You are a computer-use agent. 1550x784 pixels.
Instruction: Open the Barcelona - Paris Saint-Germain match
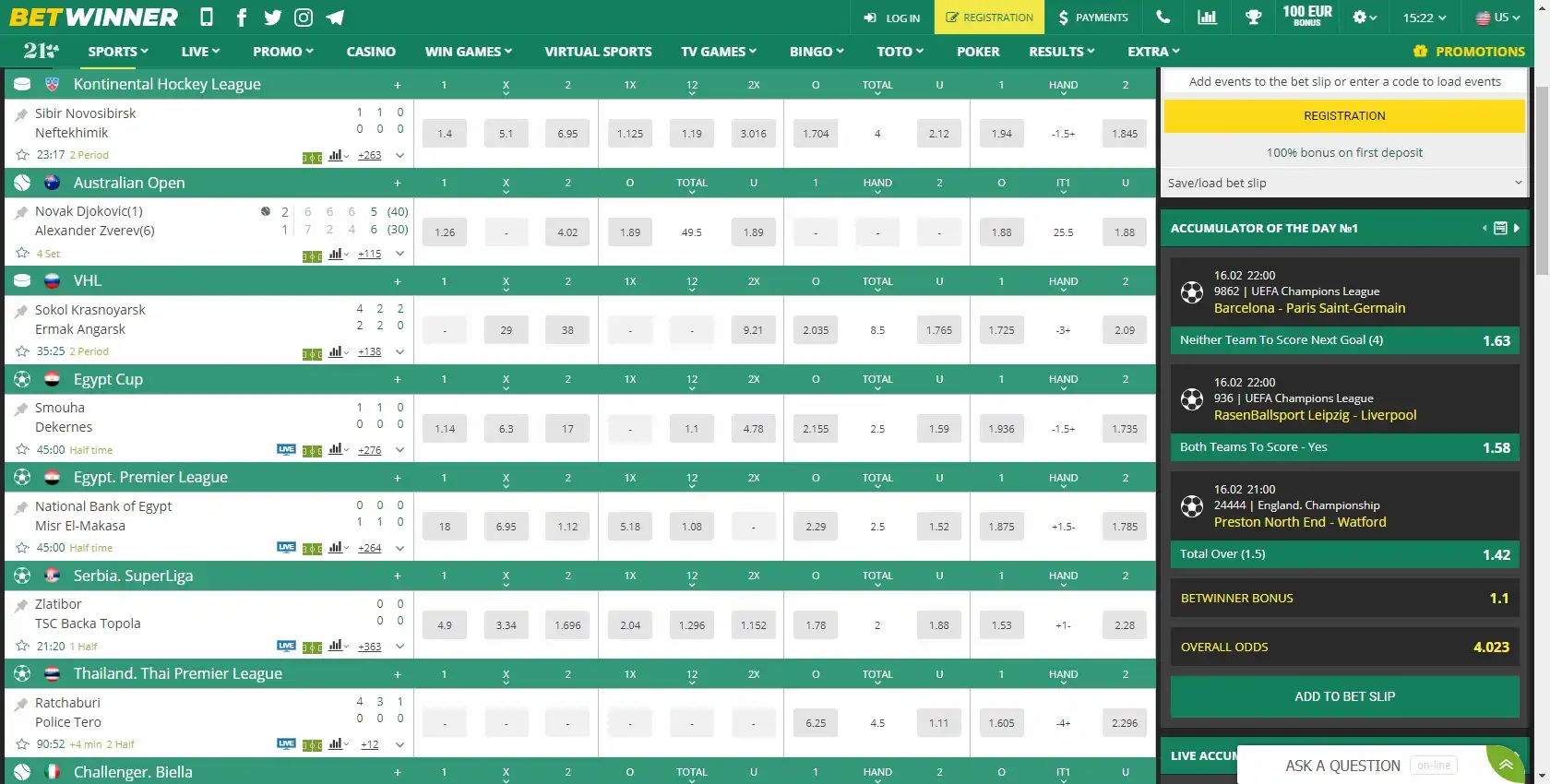click(x=1309, y=308)
